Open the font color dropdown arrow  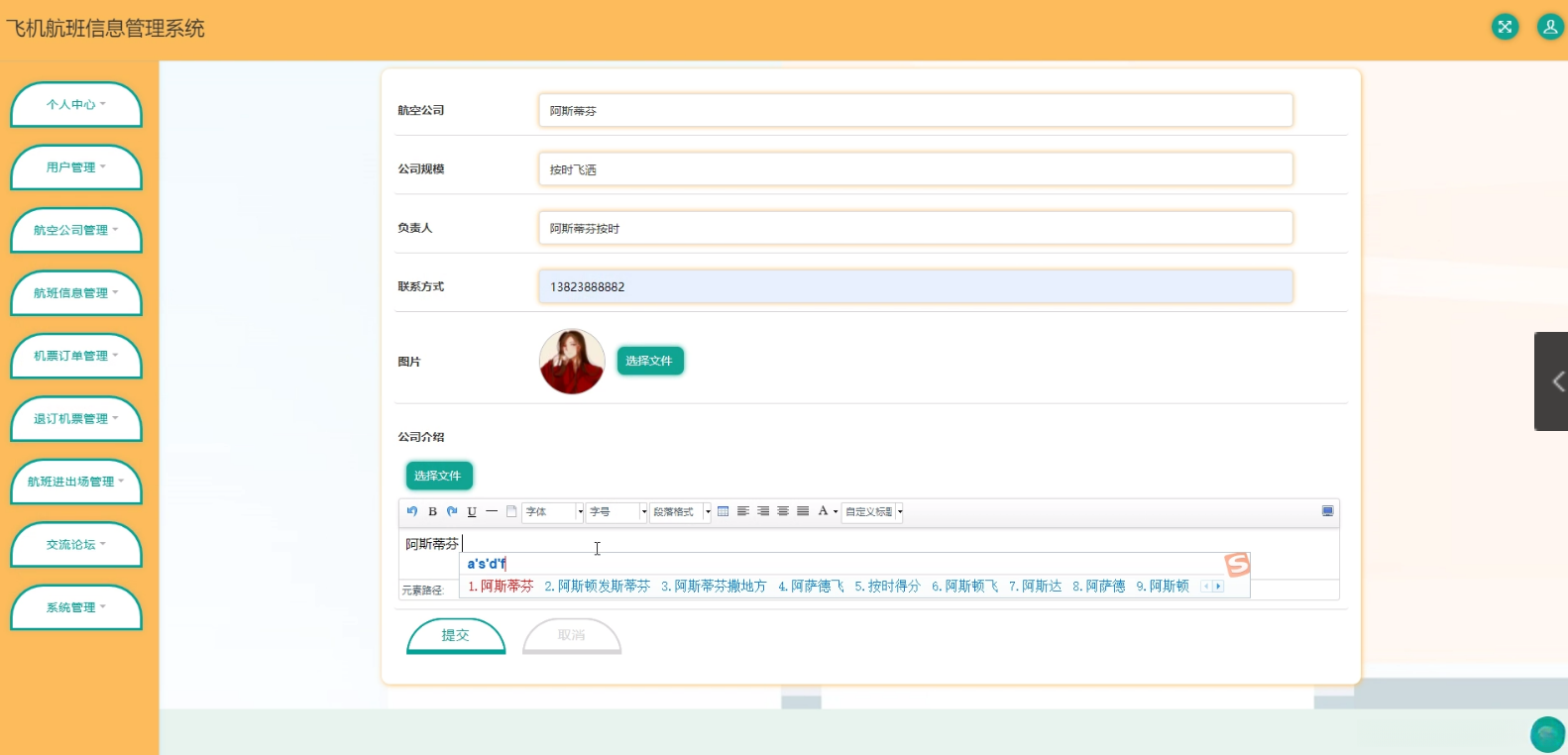click(836, 512)
